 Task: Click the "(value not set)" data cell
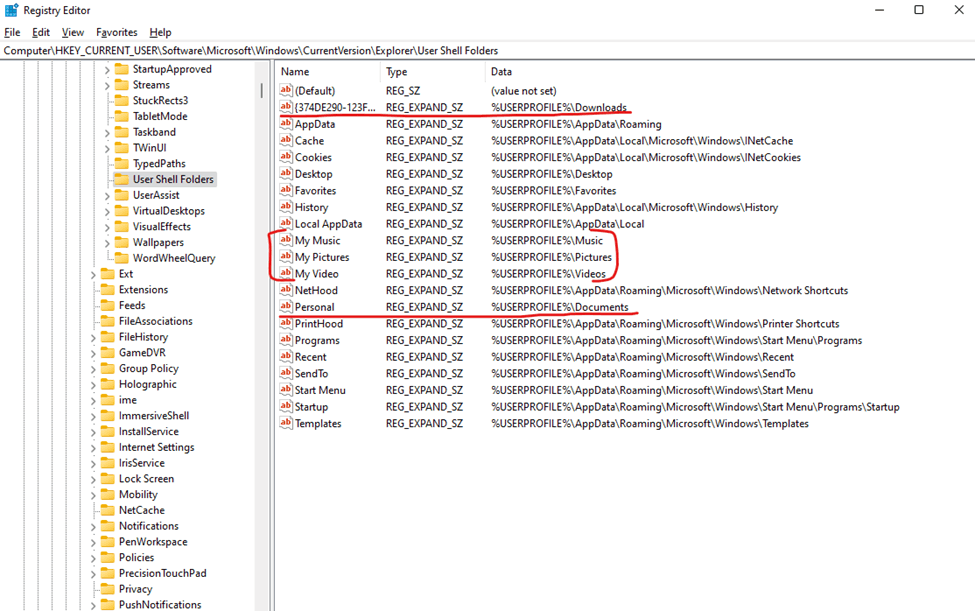click(x=524, y=90)
